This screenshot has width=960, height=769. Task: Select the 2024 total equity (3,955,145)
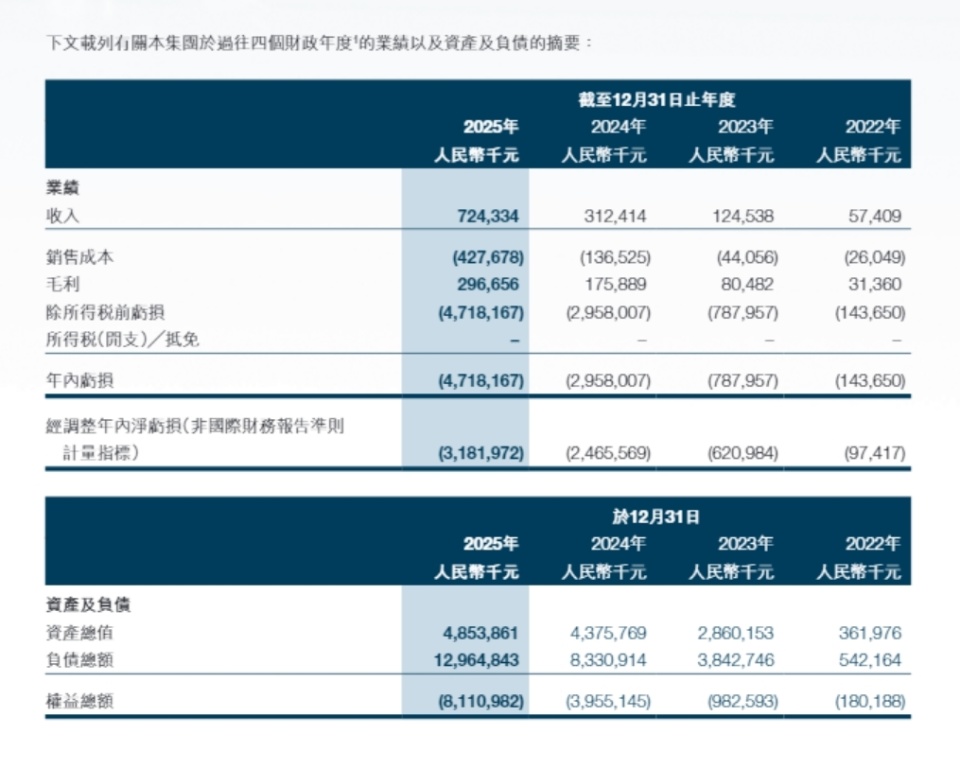click(x=609, y=702)
